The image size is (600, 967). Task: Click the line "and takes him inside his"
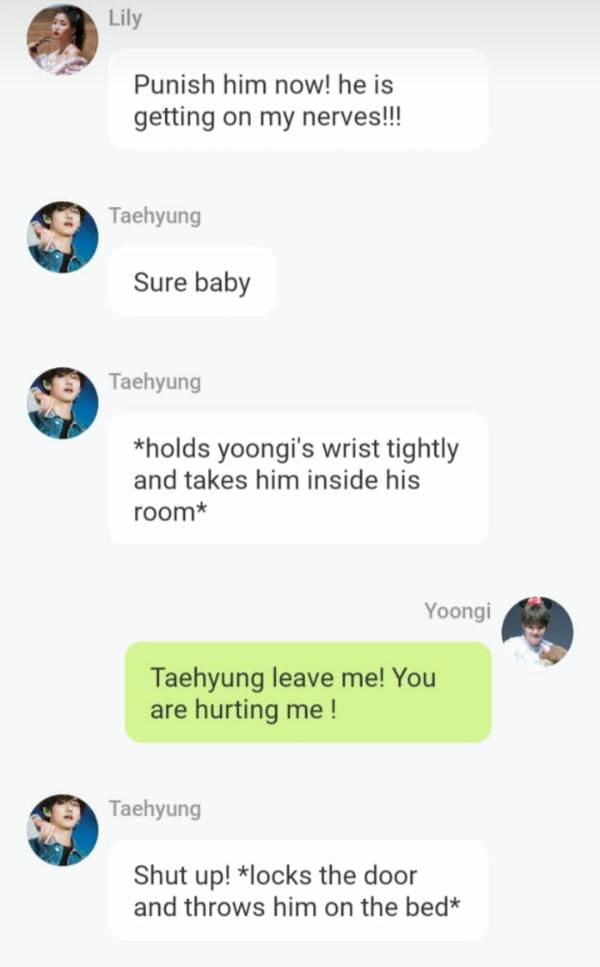coord(277,480)
